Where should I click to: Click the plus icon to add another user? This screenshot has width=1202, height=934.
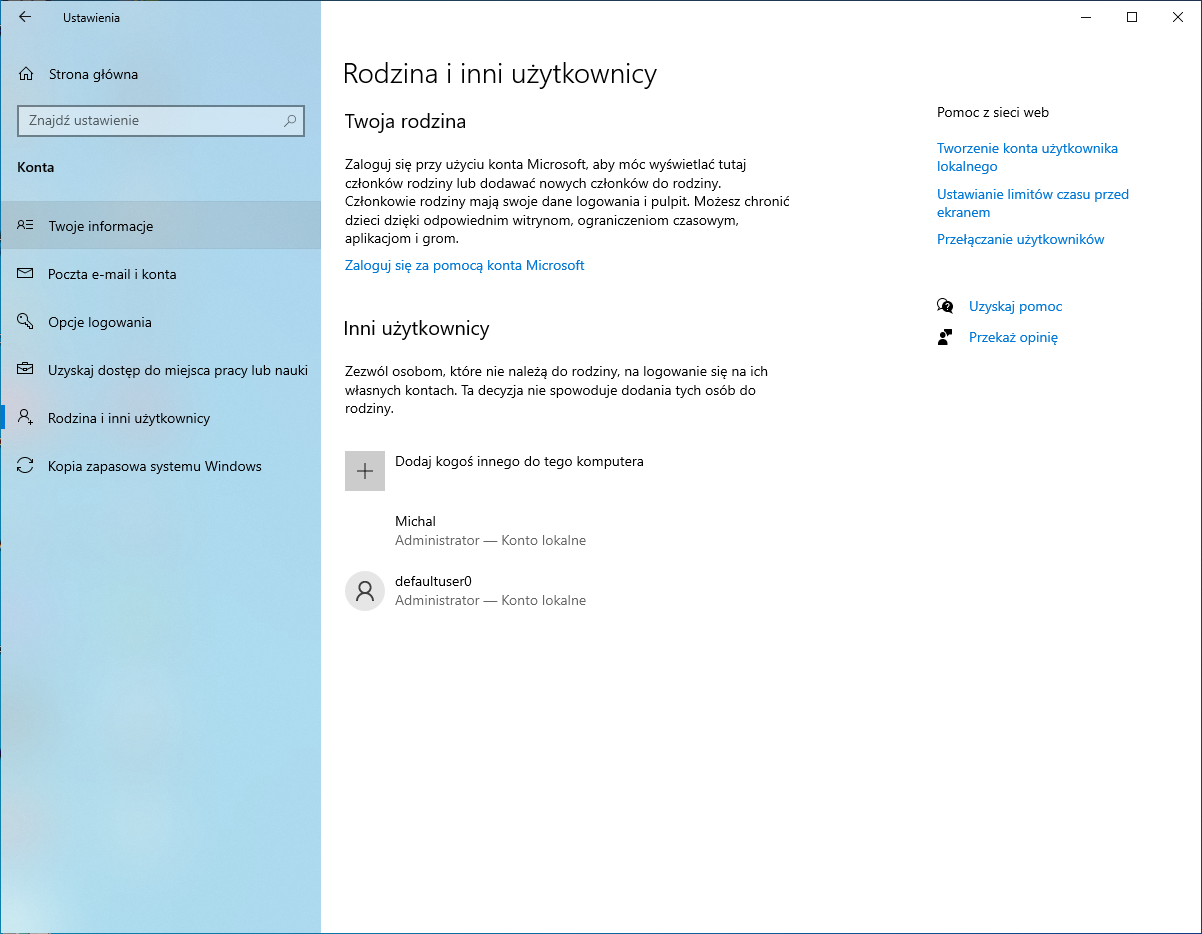point(365,471)
